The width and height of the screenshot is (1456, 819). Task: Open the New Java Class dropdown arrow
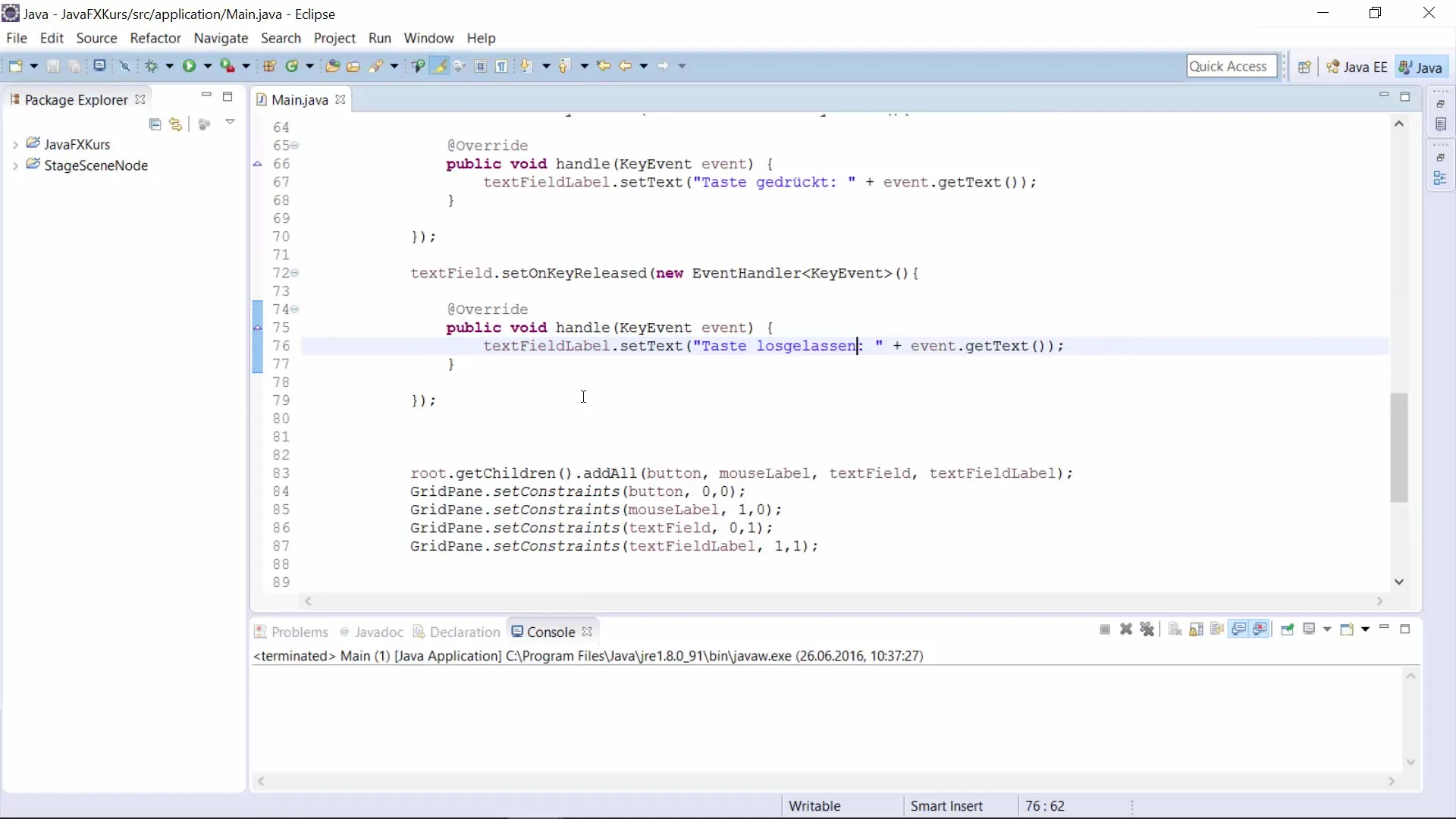click(x=309, y=66)
